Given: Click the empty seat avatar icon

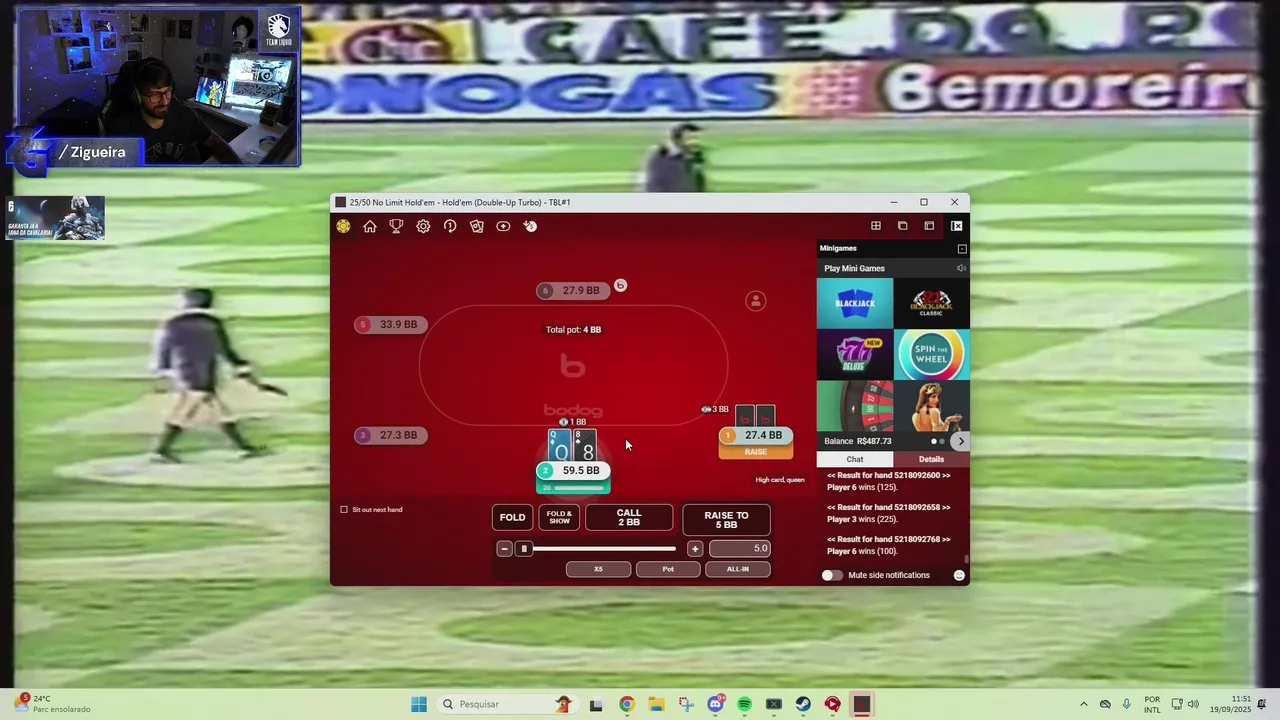Looking at the screenshot, I should [756, 301].
